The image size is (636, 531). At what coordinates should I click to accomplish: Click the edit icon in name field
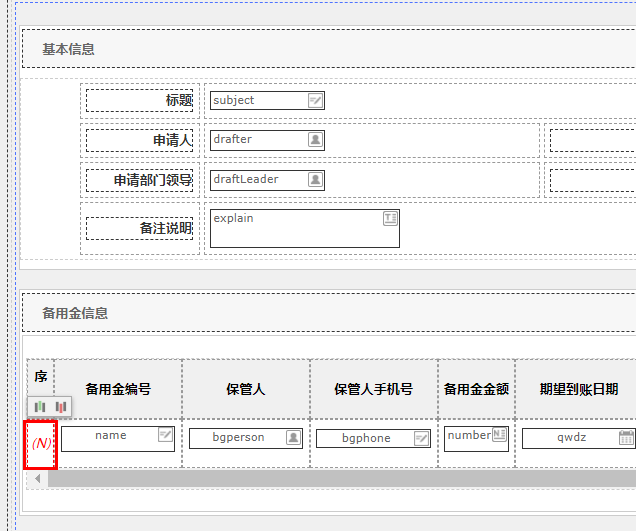165,435
